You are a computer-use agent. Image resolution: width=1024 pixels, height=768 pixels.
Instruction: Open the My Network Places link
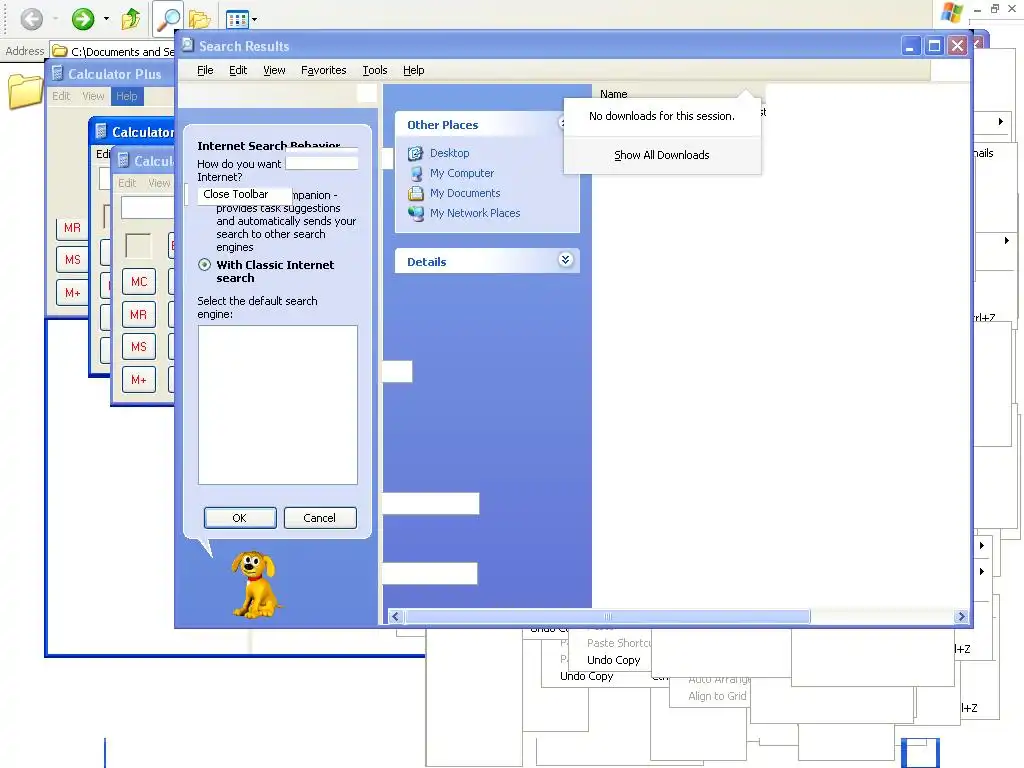click(475, 213)
